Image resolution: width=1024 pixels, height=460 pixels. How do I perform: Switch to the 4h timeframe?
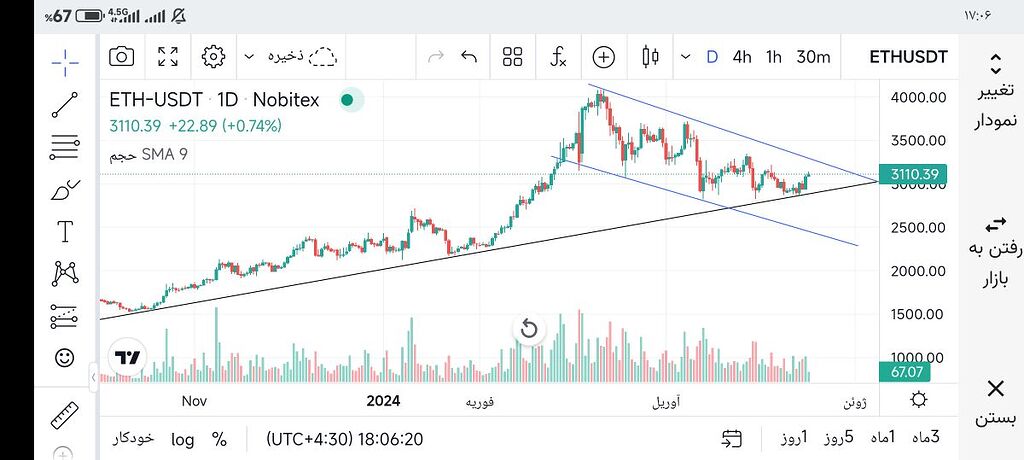pos(742,56)
